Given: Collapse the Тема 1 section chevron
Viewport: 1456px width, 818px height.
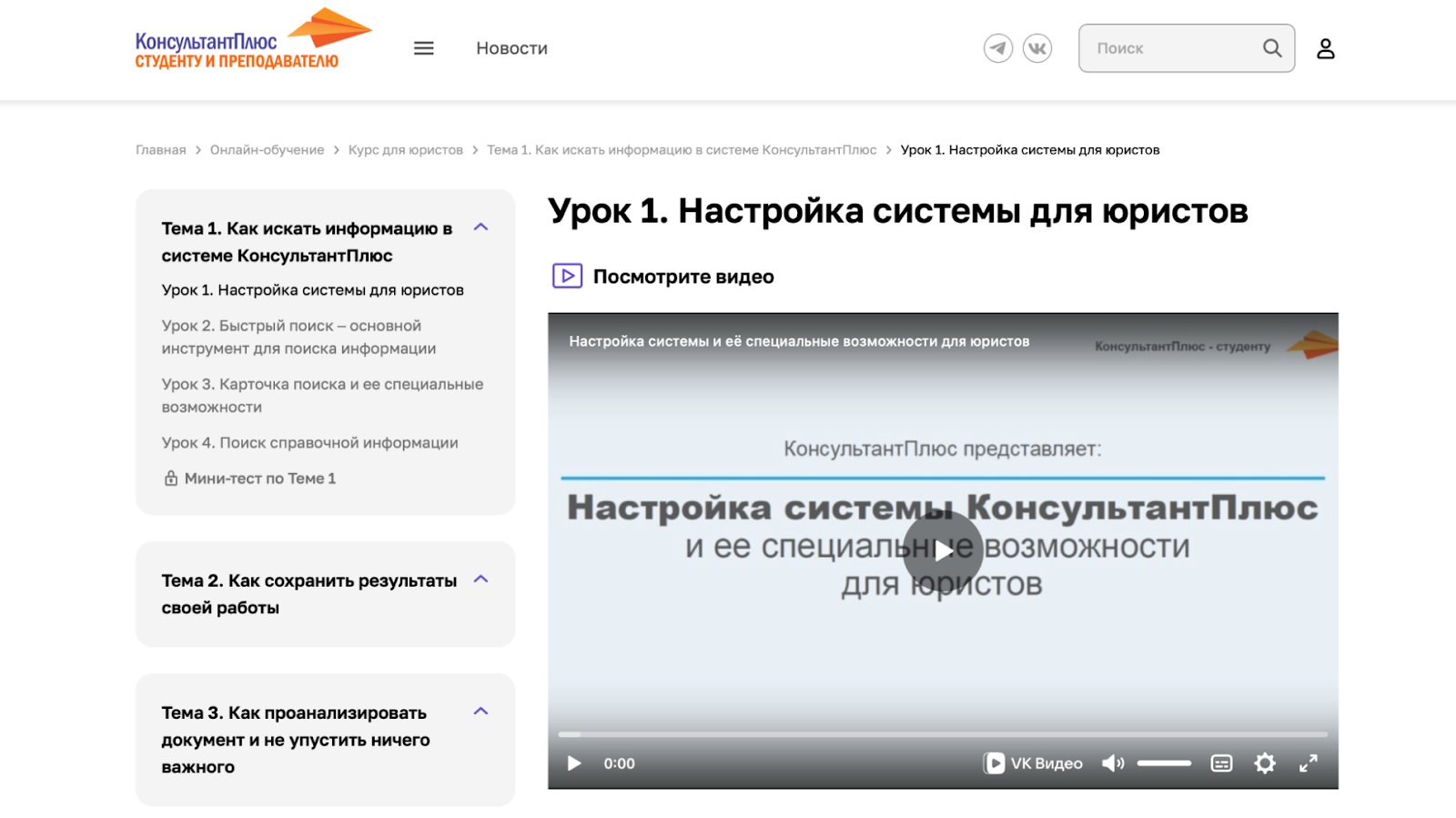Looking at the screenshot, I should tap(481, 227).
